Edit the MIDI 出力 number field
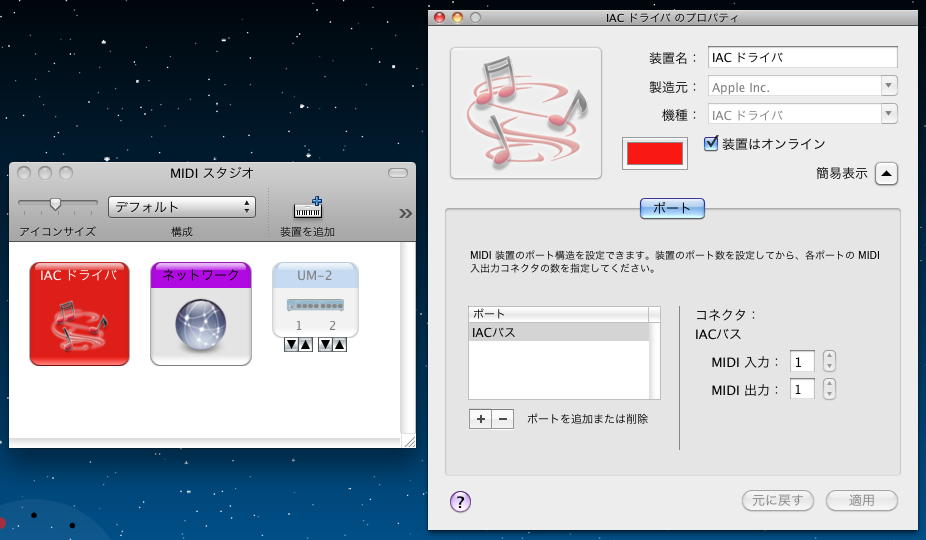Screen dimensions: 926x540 pyautogui.click(x=802, y=389)
